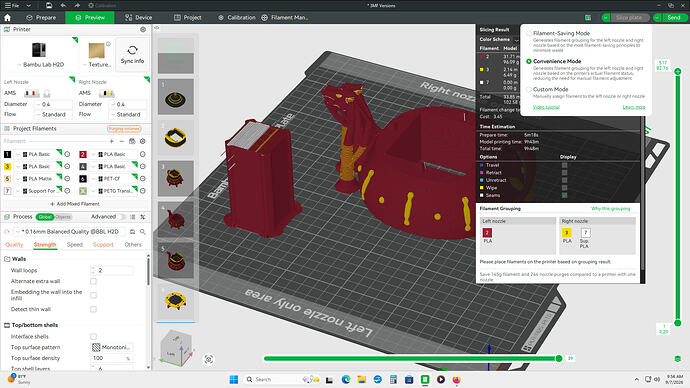Select the Convenience Mode radio button
The image size is (690, 388).
click(x=529, y=62)
